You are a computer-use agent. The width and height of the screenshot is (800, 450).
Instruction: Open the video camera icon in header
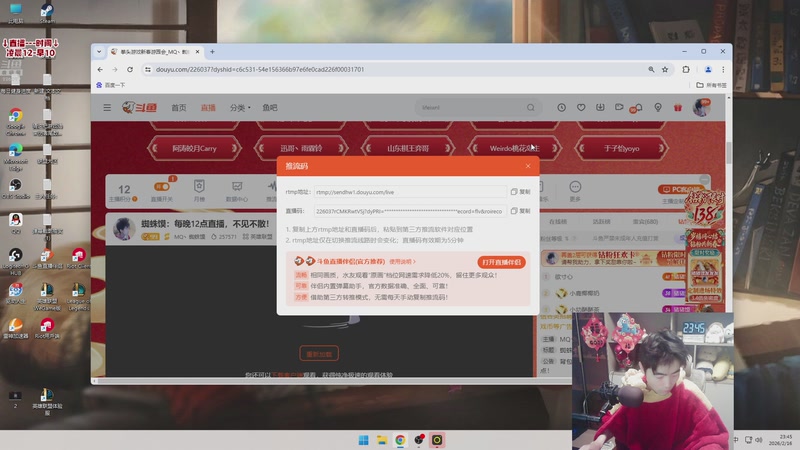[x=619, y=107]
